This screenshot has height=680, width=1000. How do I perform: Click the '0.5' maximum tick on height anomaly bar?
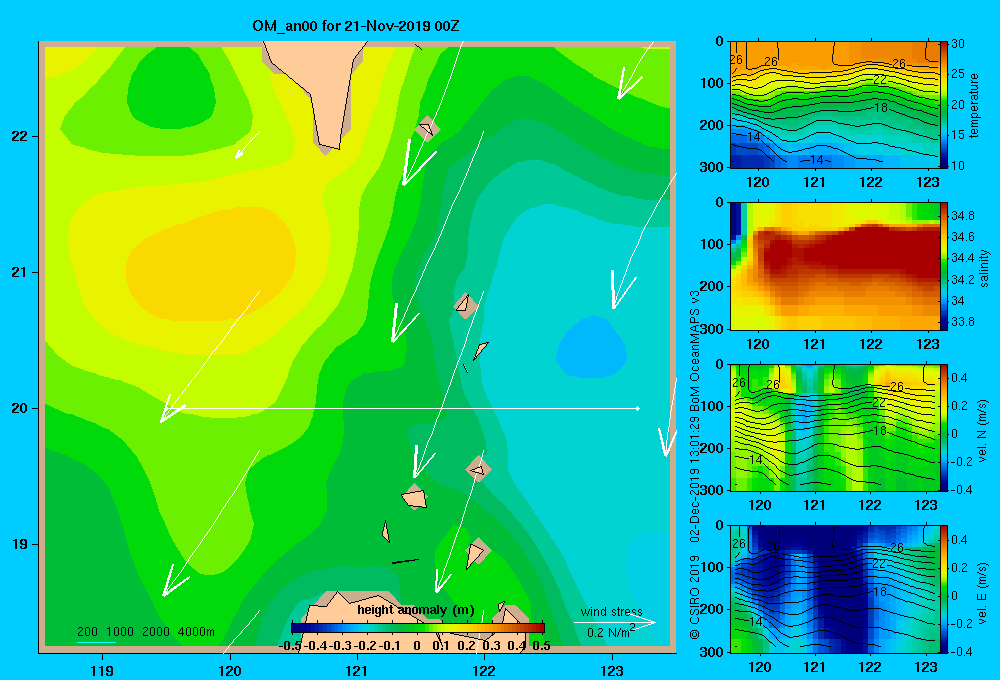click(x=541, y=646)
